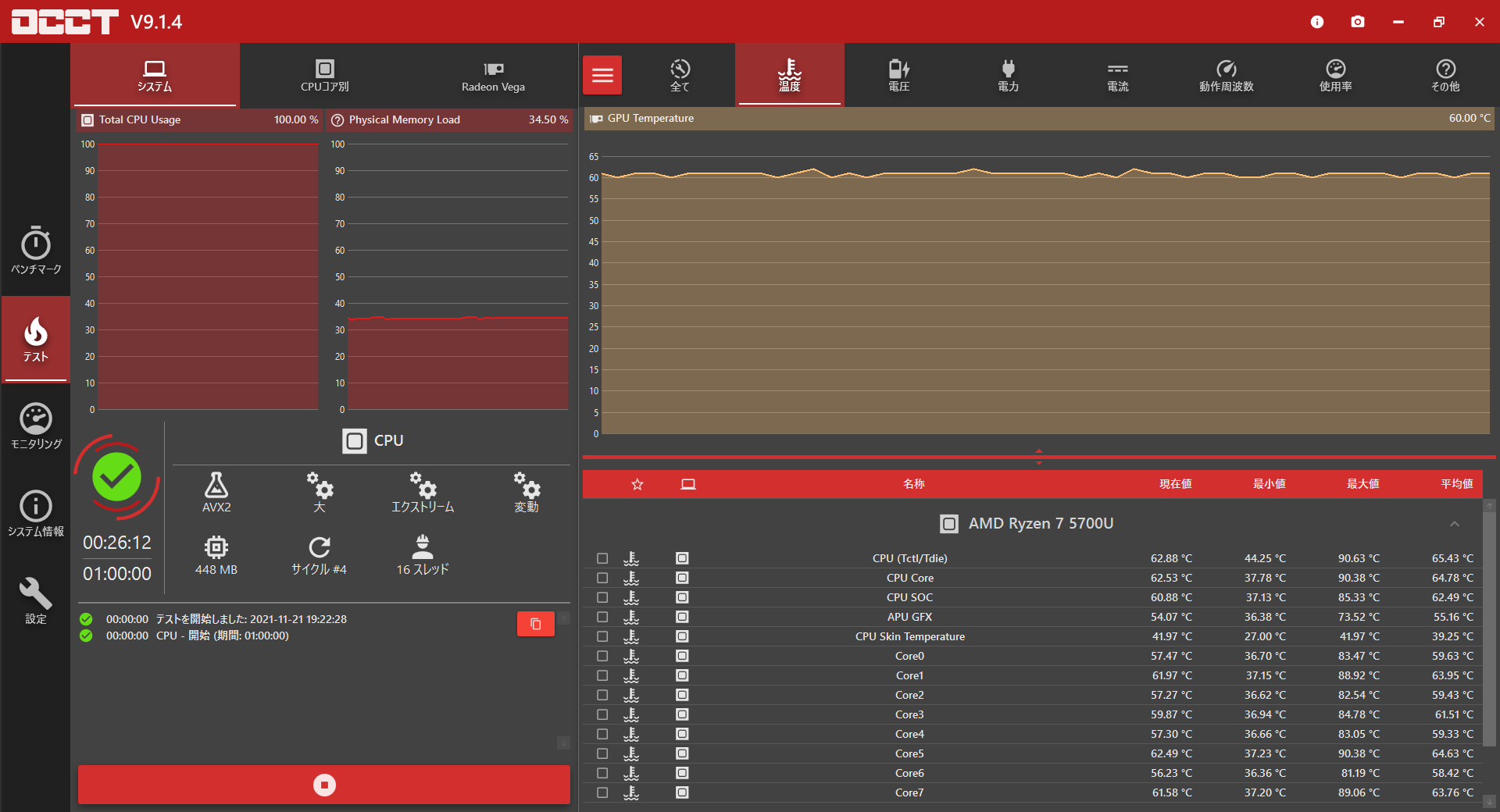Switch to the システム tab
Image resolution: width=1500 pixels, height=812 pixels.
[x=155, y=75]
